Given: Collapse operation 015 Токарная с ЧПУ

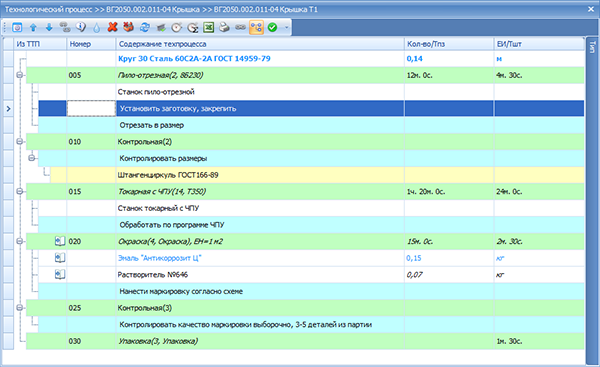Looking at the screenshot, I should (x=20, y=191).
